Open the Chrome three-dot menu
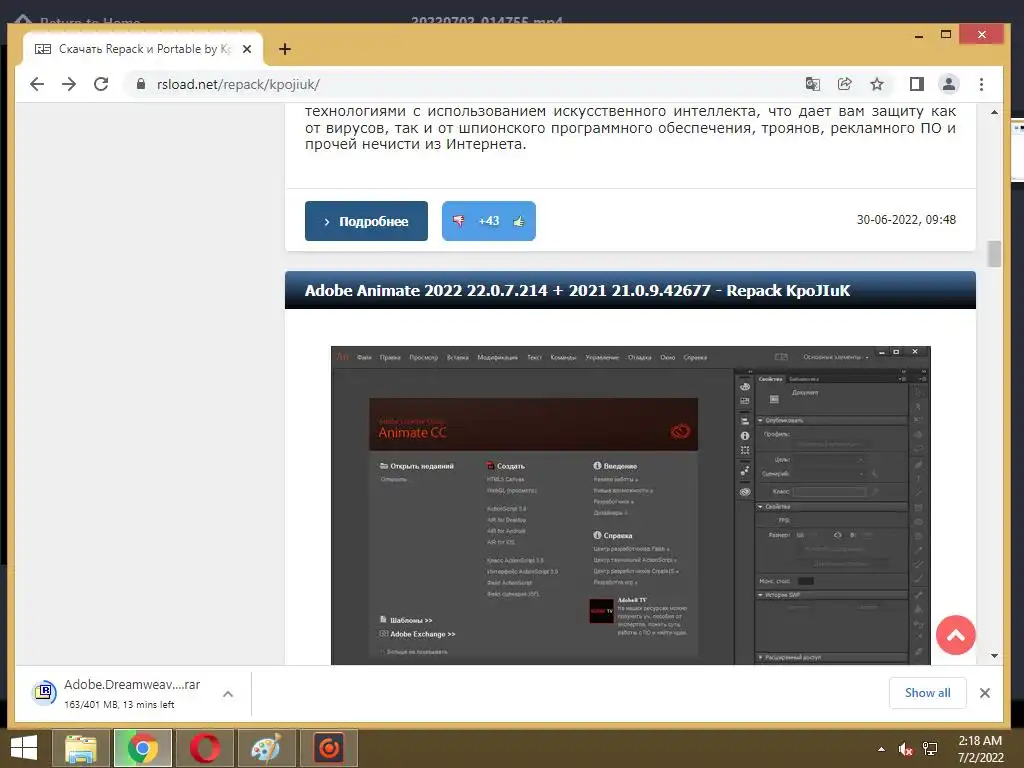Image resolution: width=1024 pixels, height=768 pixels. coord(981,84)
